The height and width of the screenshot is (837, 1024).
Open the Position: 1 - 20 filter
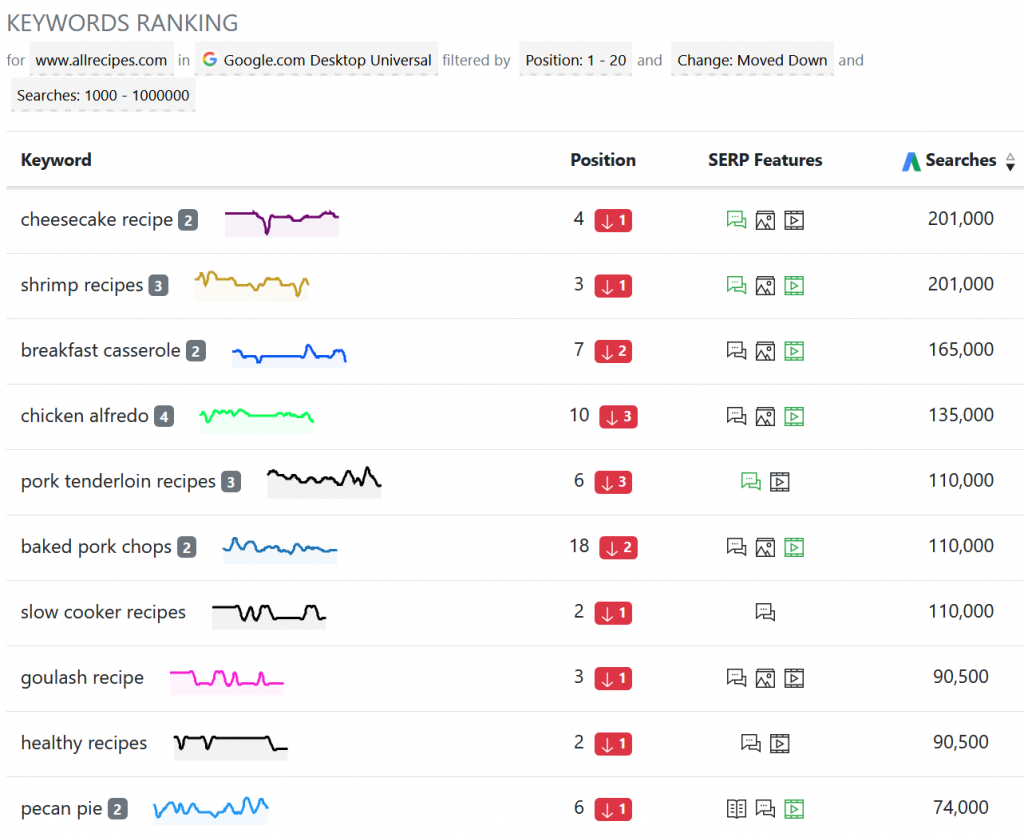(575, 60)
